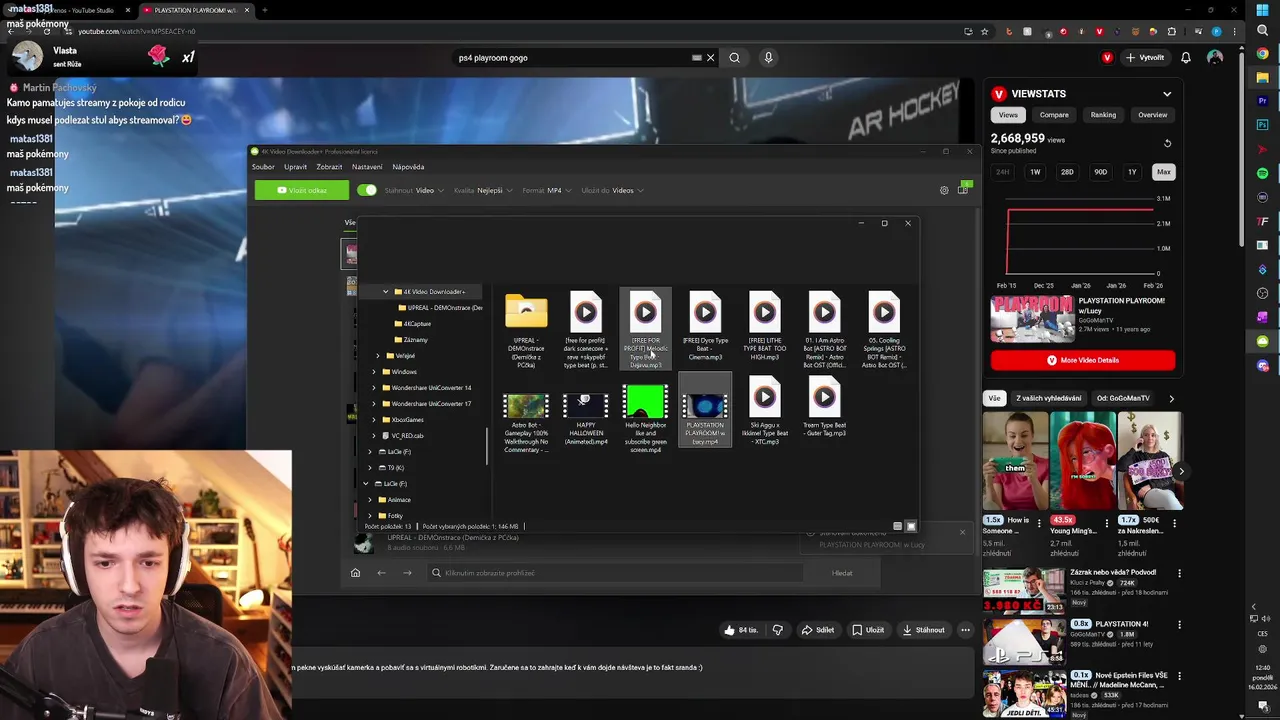1280x720 pixels.
Task: Open the Upravit menu
Action: click(295, 167)
